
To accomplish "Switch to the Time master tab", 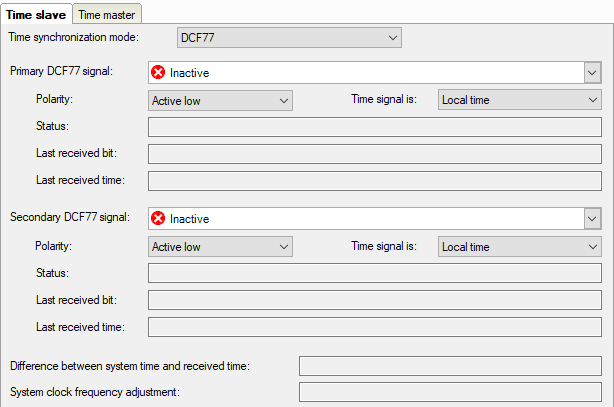I will [x=108, y=14].
